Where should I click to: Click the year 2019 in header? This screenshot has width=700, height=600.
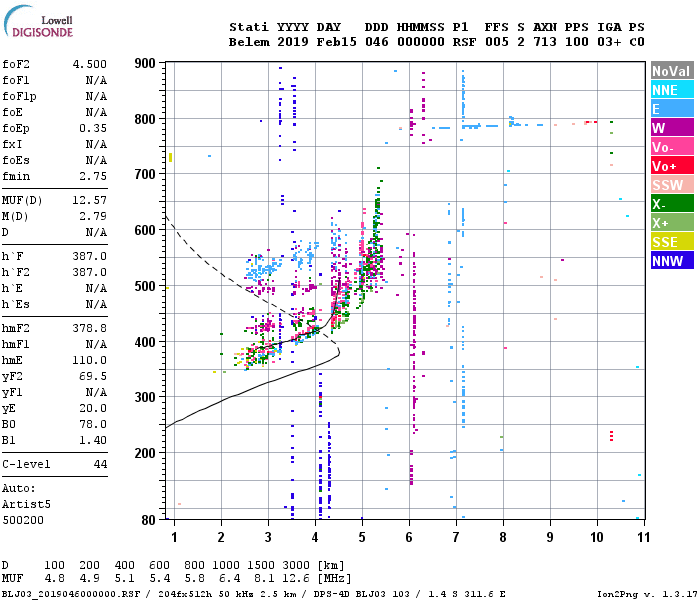293,42
